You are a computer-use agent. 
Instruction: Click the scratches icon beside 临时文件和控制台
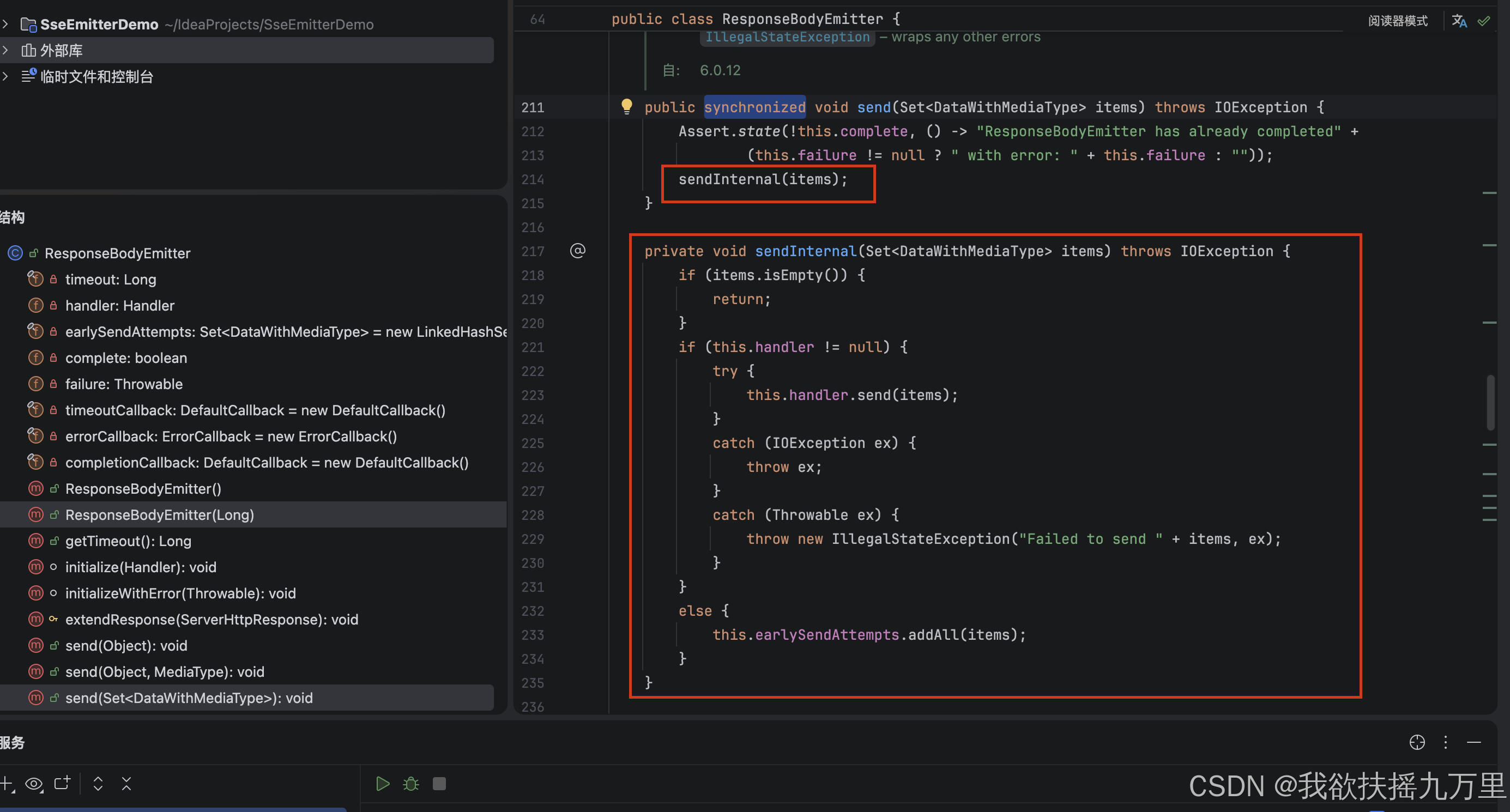[29, 76]
